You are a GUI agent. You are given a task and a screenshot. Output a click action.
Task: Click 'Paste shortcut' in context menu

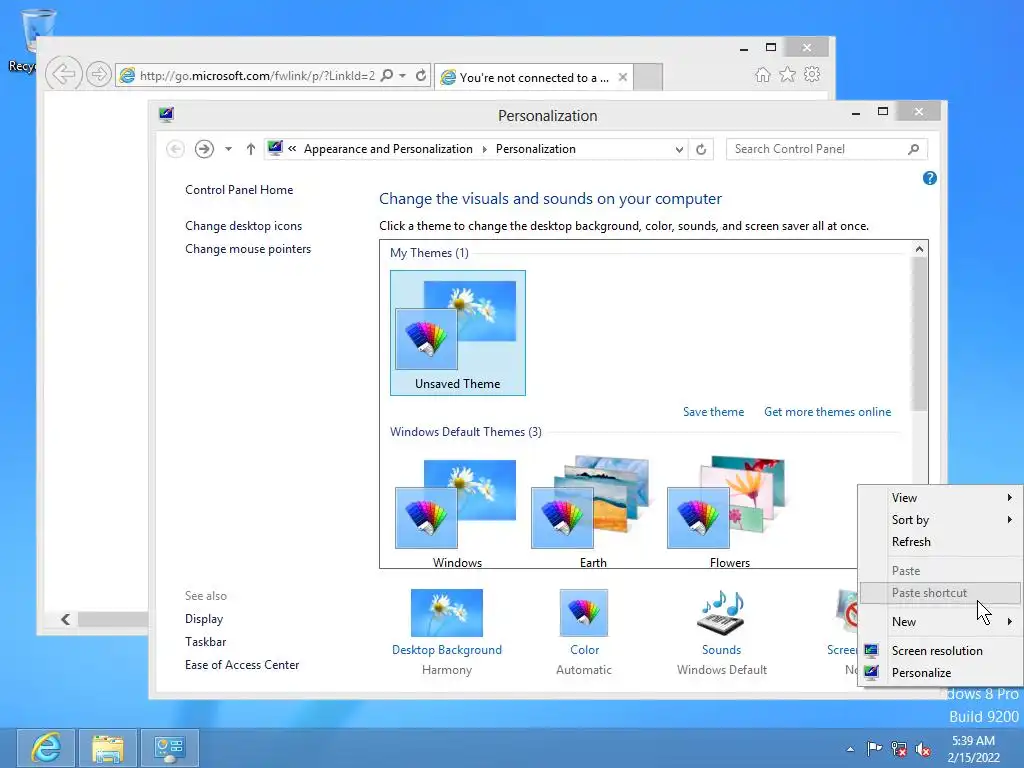(939, 593)
